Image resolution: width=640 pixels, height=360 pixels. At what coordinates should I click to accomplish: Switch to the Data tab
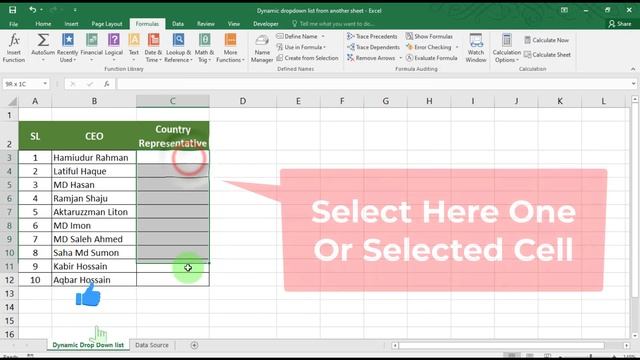(178, 24)
